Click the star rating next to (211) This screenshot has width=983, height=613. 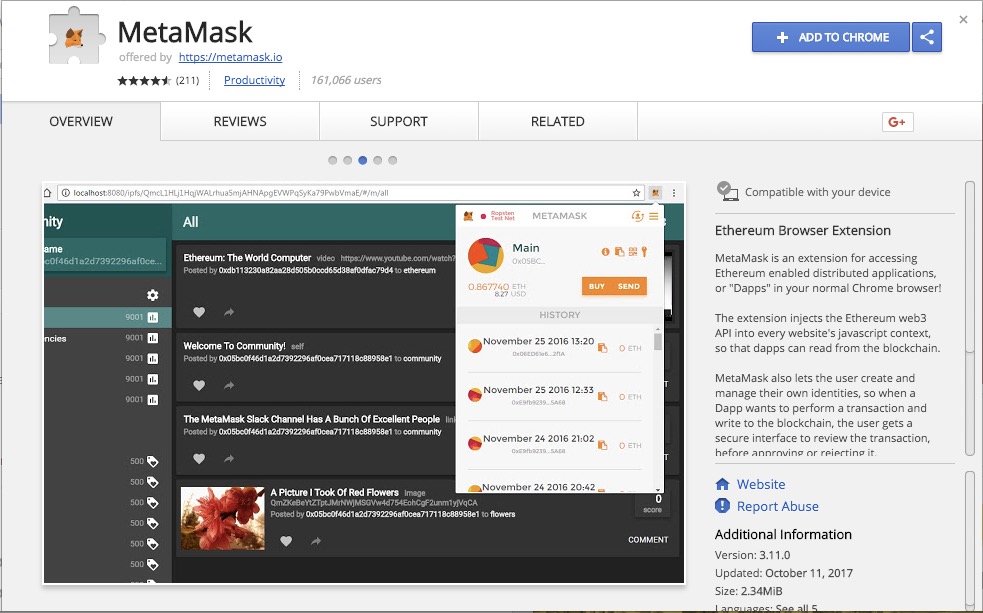click(144, 81)
